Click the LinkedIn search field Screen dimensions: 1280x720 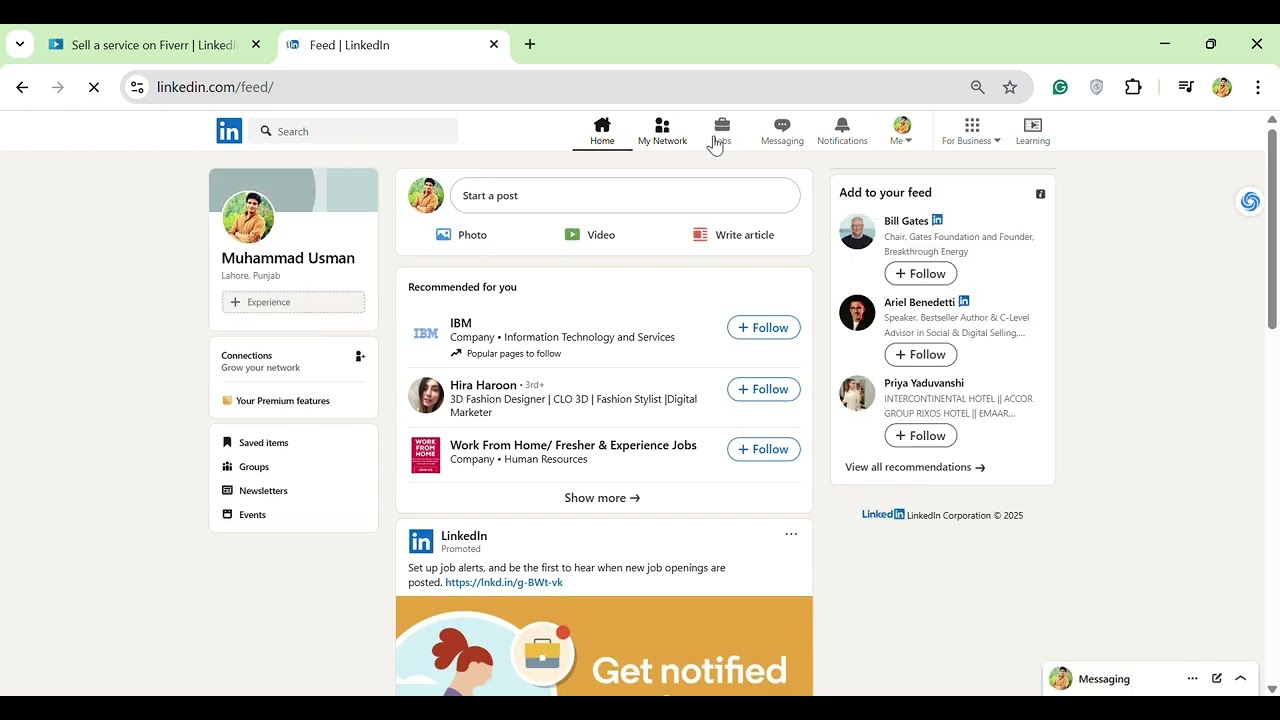354,131
